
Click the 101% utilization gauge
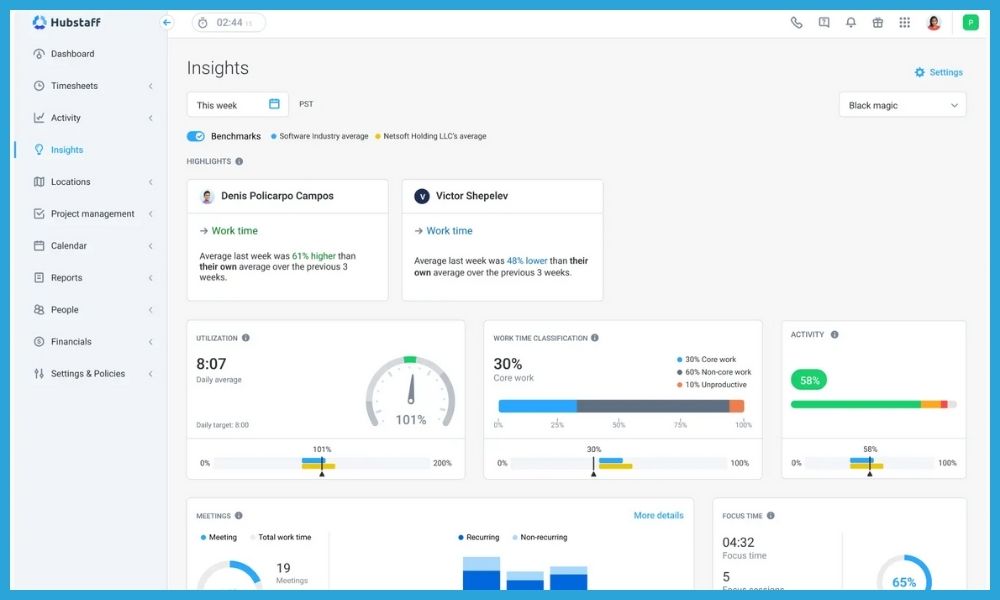pos(411,391)
